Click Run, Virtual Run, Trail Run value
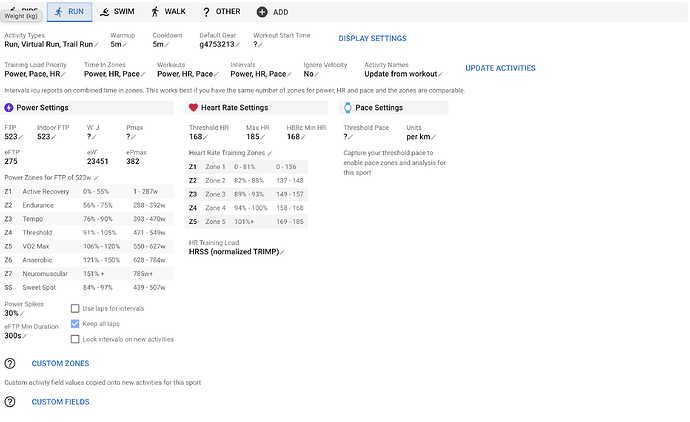 click(48, 44)
